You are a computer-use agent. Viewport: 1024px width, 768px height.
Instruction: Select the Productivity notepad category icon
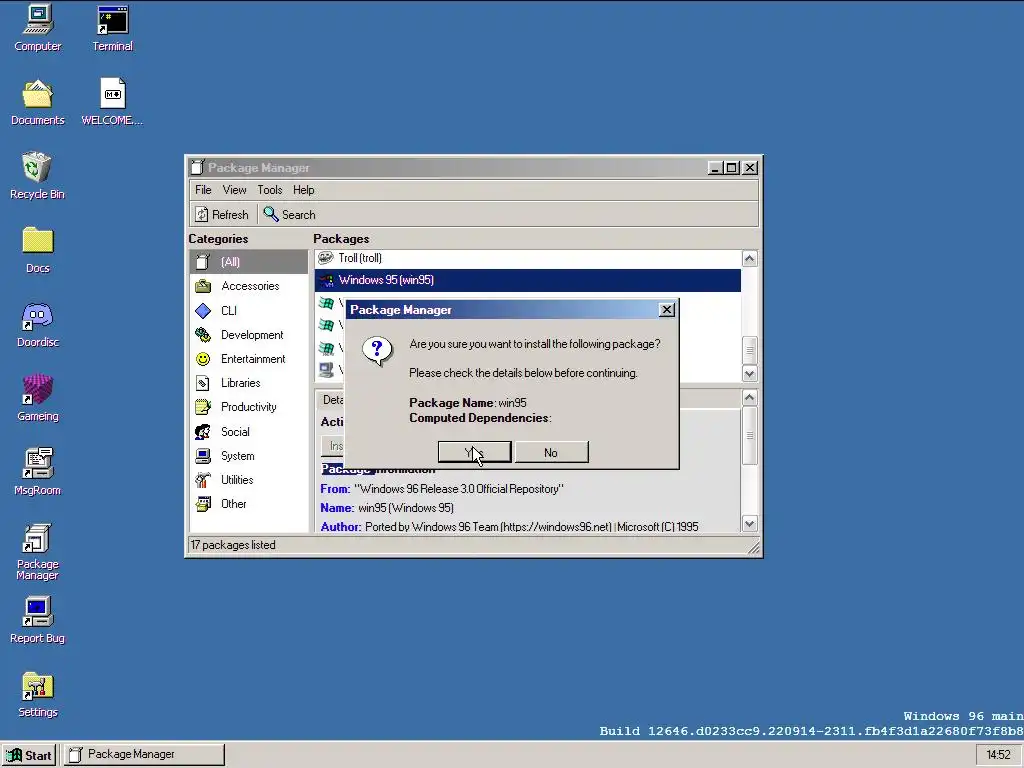pyautogui.click(x=203, y=407)
